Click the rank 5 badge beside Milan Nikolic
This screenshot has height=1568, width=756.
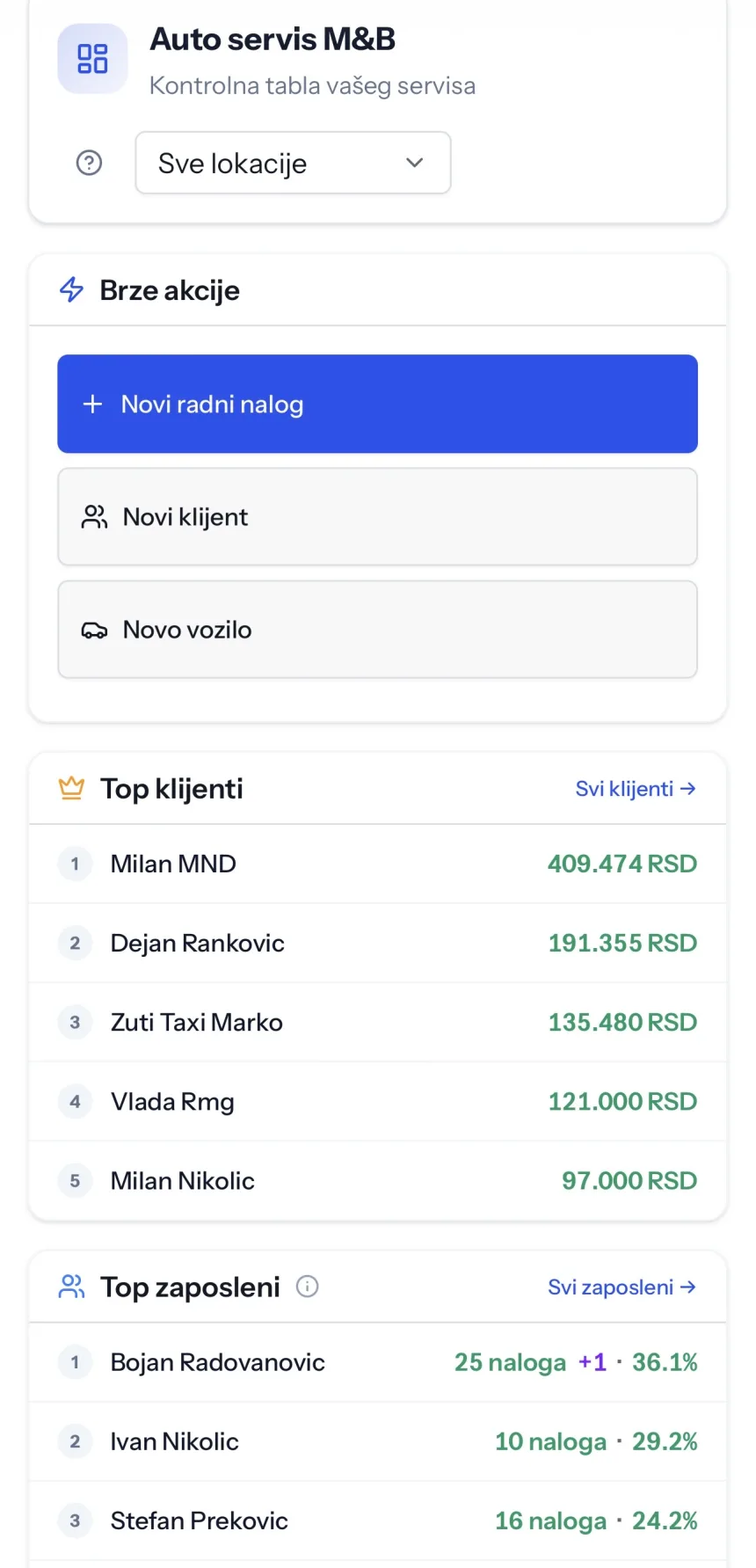tap(75, 1180)
